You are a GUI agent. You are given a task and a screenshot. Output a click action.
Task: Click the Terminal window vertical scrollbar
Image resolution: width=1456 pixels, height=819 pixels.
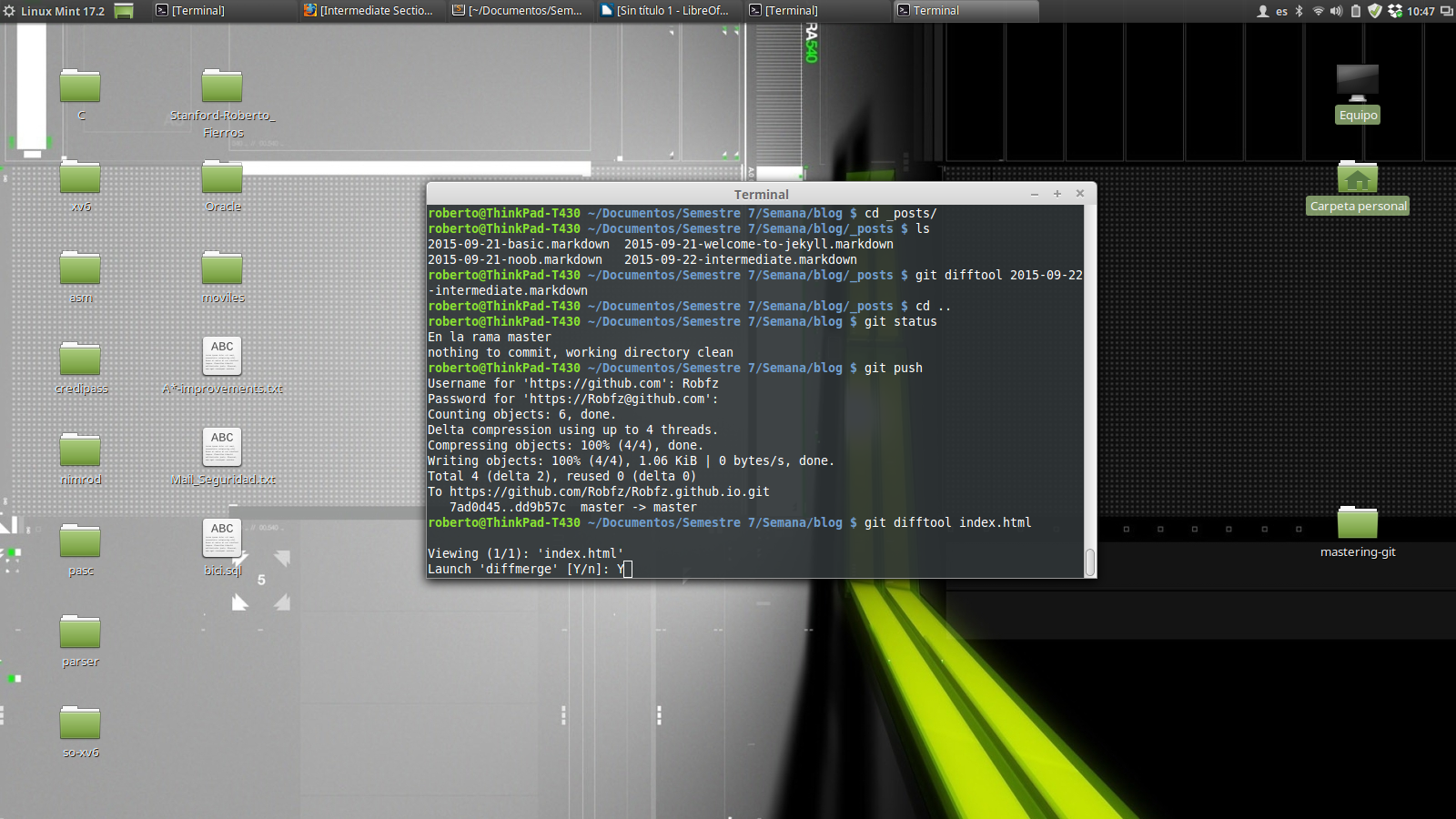point(1089,561)
